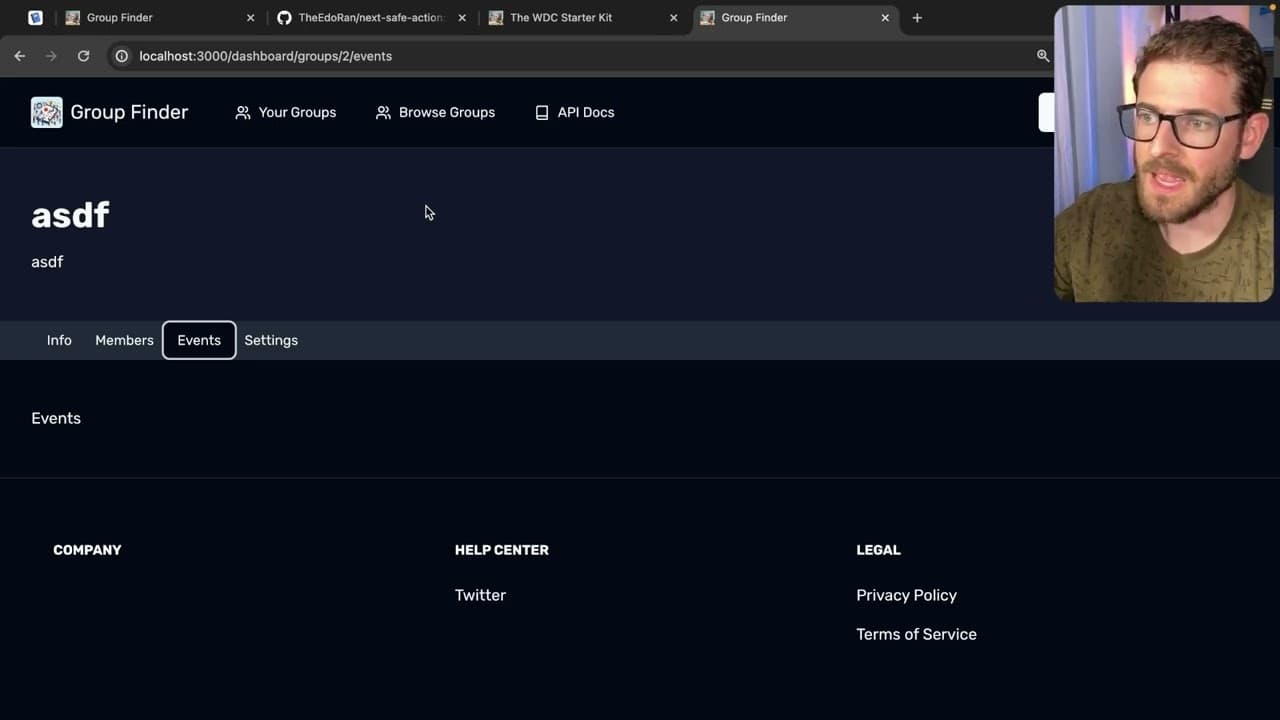
Task: Switch to The WDC Starter Kit tab
Action: (582, 18)
